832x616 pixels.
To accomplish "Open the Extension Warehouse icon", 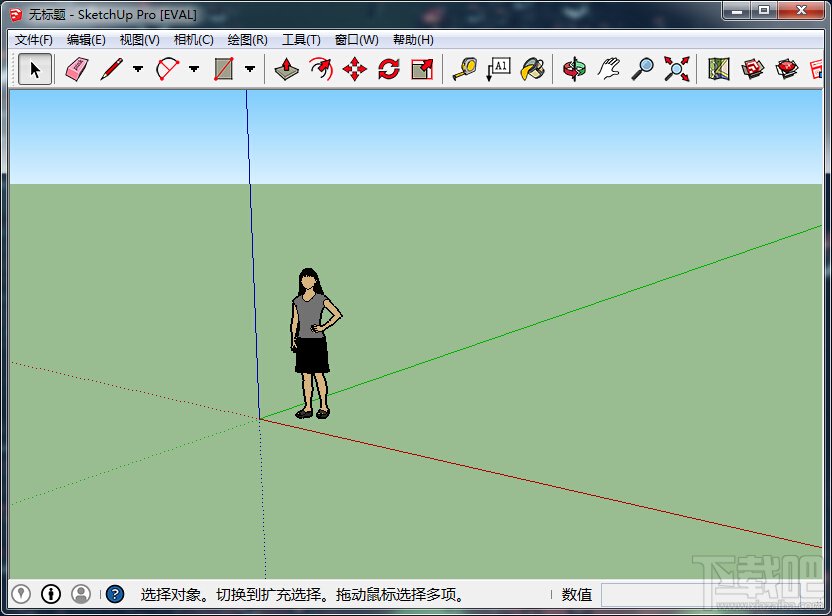I will tap(786, 69).
